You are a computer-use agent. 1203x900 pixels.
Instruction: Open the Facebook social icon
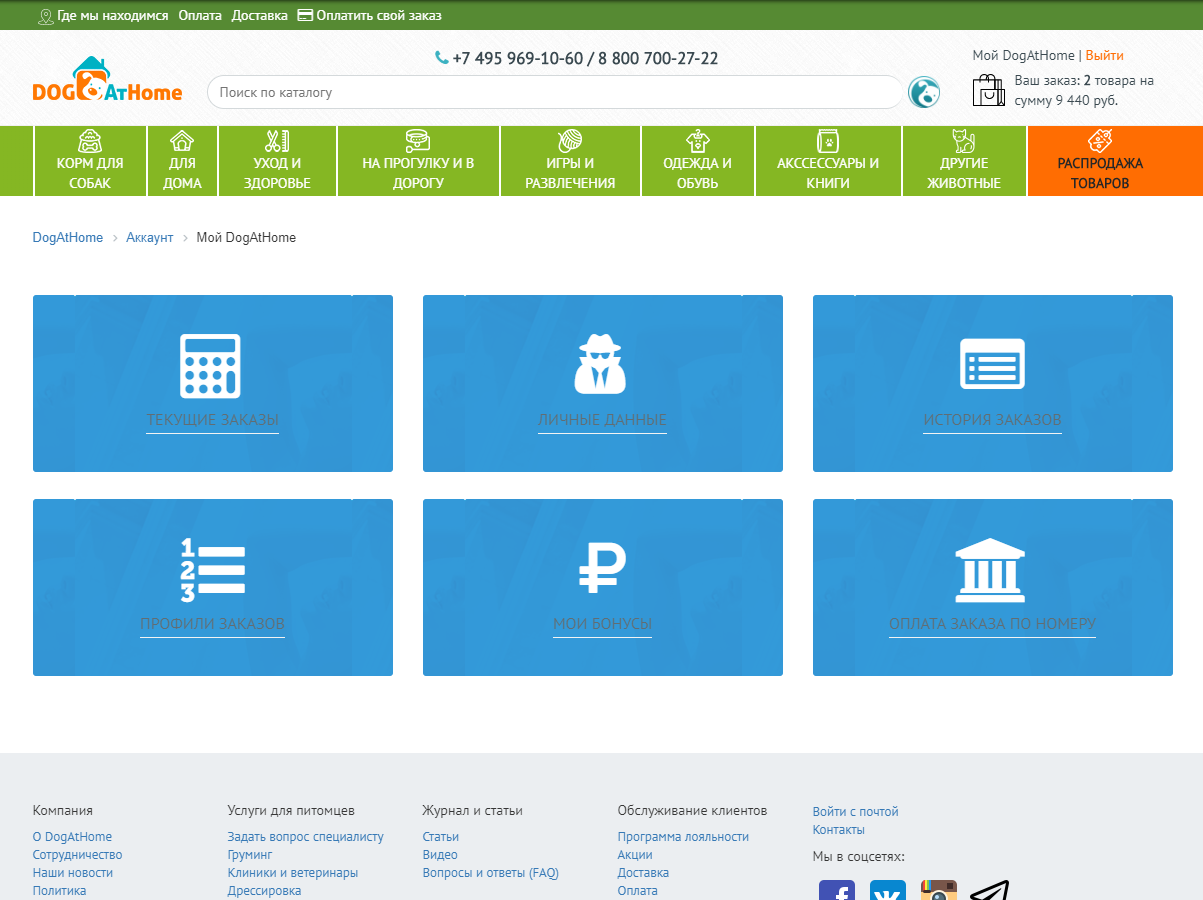(837, 891)
